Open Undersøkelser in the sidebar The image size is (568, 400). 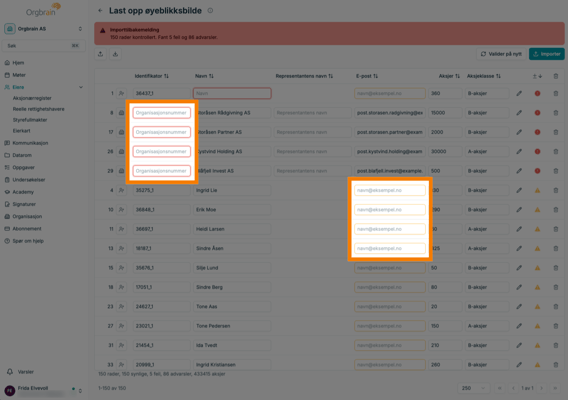[29, 180]
